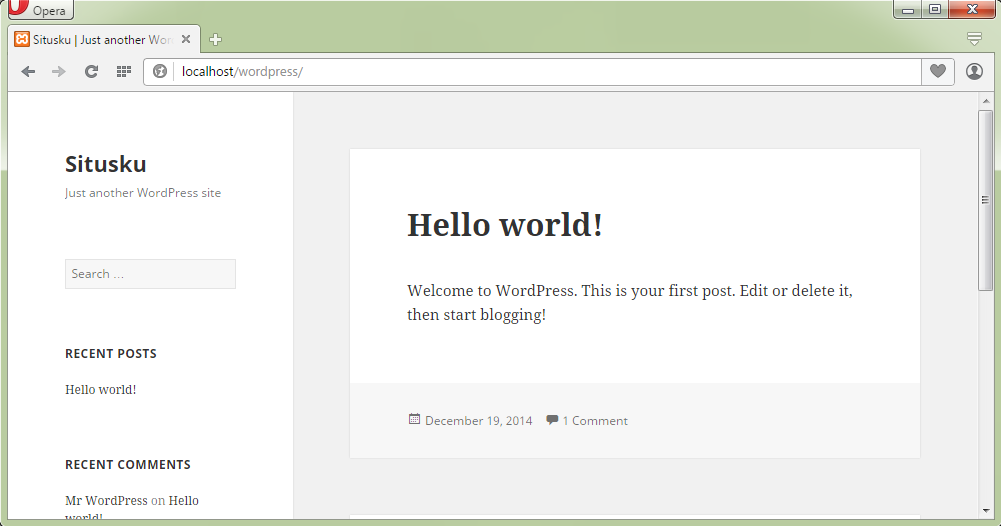Go back using the back arrow
The height and width of the screenshot is (526, 1001).
[28, 72]
